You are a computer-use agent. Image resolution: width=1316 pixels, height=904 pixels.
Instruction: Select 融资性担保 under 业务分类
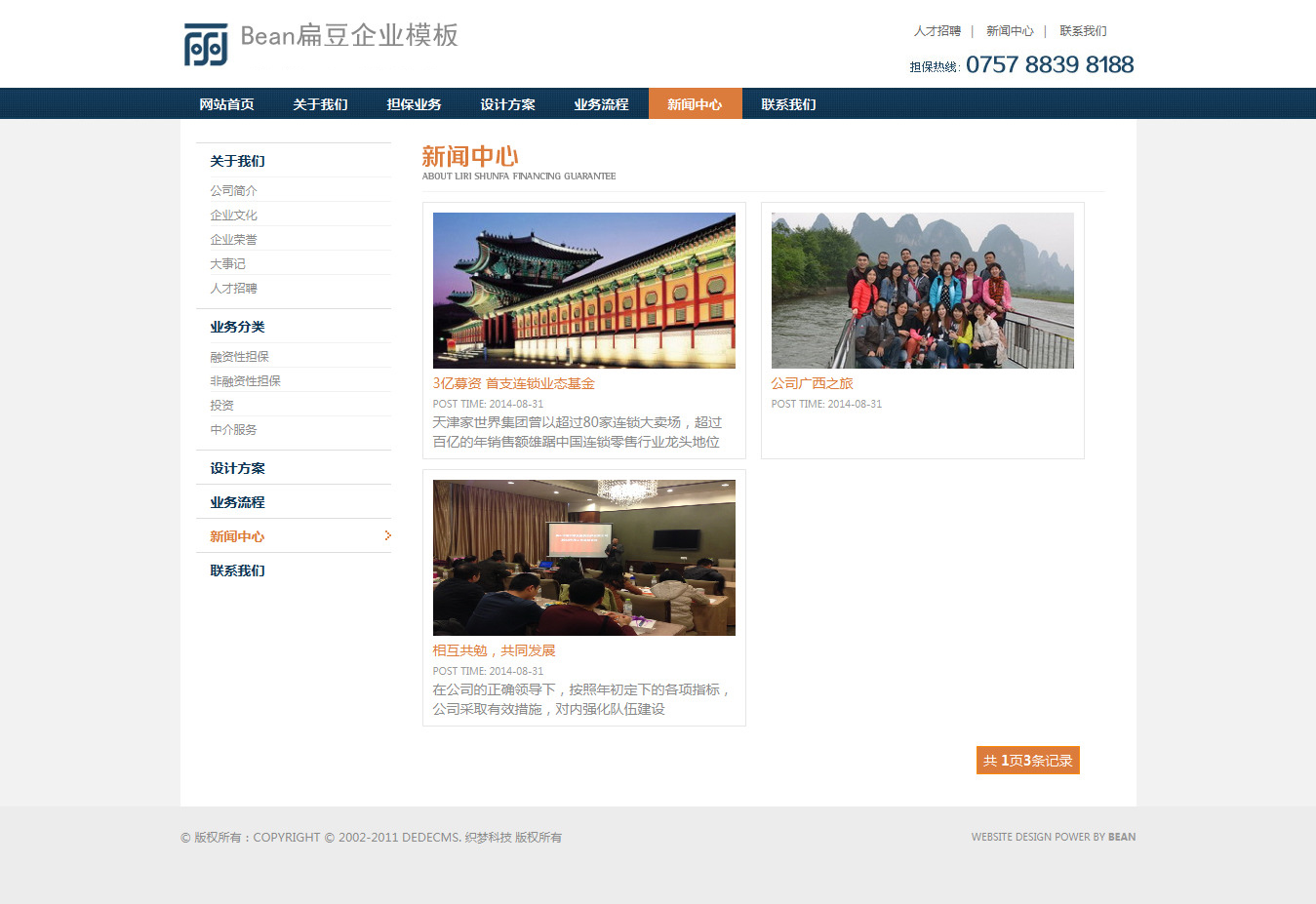(239, 356)
